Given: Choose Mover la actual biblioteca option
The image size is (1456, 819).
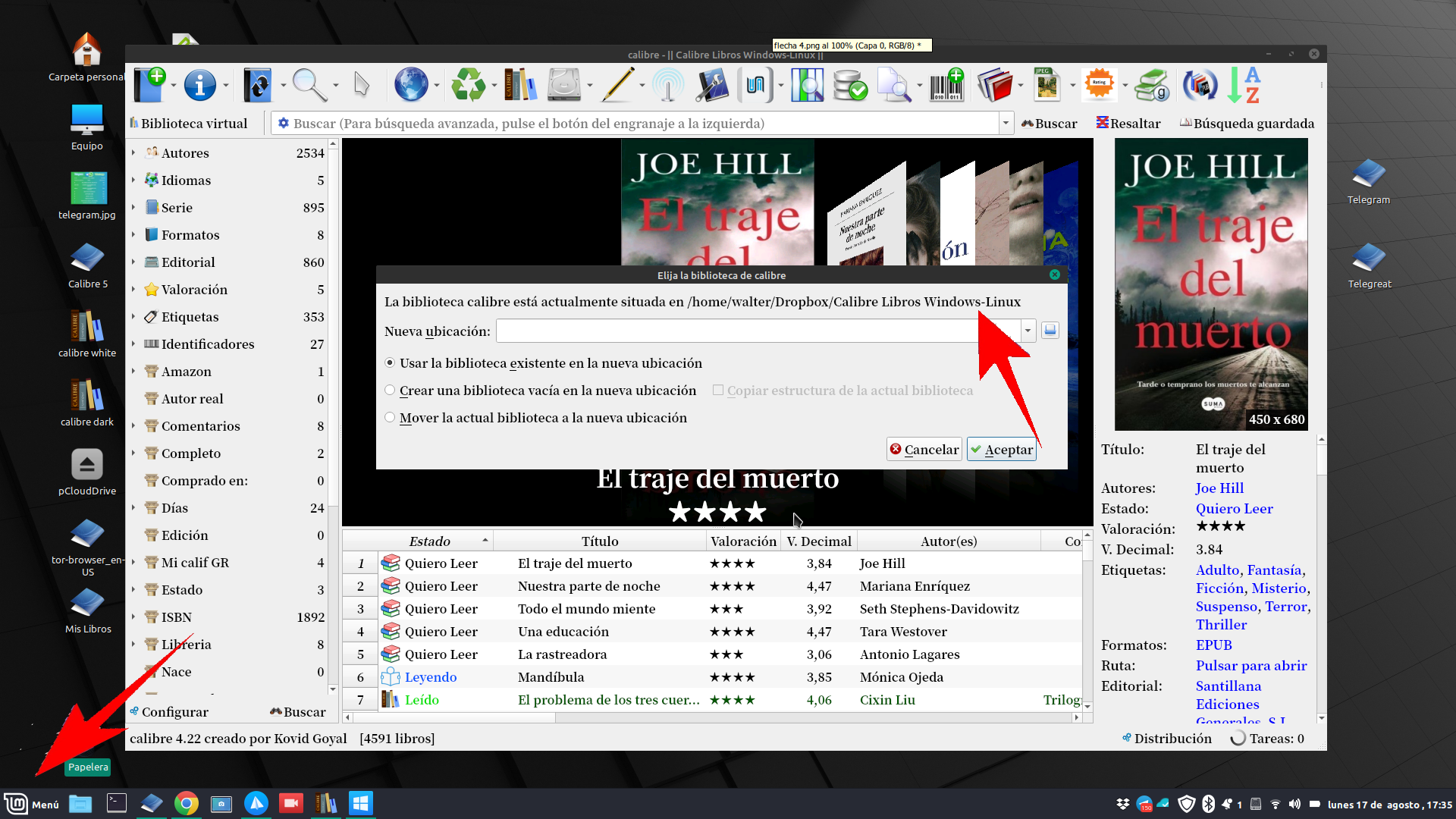Looking at the screenshot, I should pyautogui.click(x=390, y=418).
